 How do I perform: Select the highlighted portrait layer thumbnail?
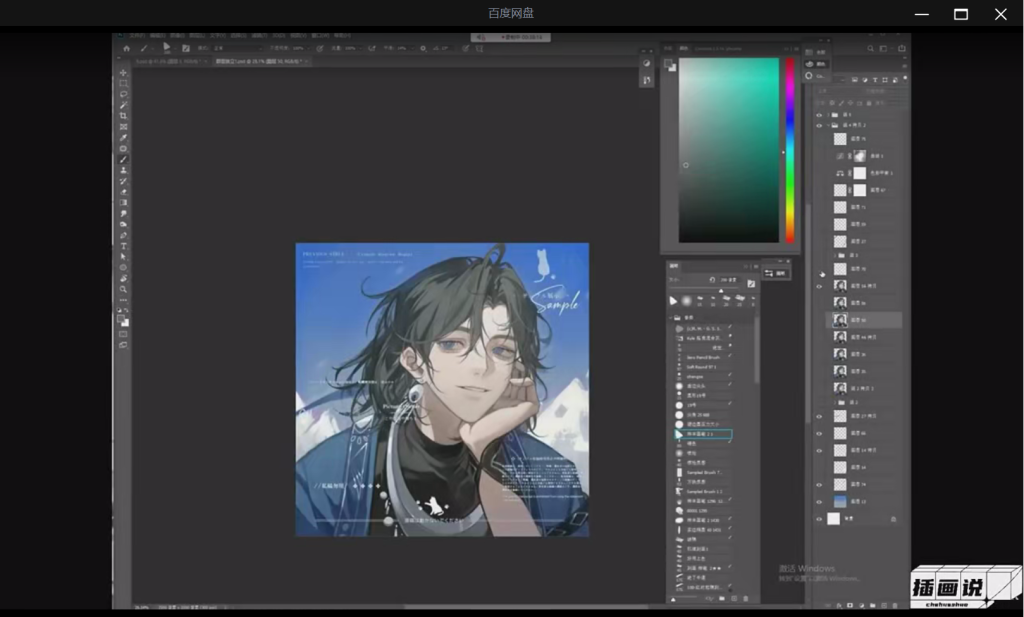point(841,320)
